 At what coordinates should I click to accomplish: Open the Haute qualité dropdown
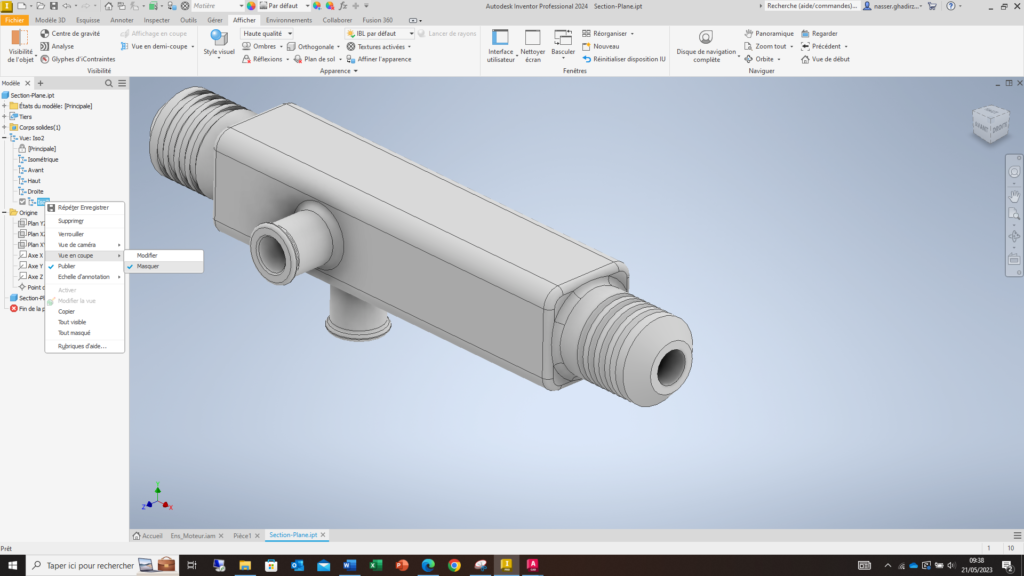pyautogui.click(x=268, y=33)
